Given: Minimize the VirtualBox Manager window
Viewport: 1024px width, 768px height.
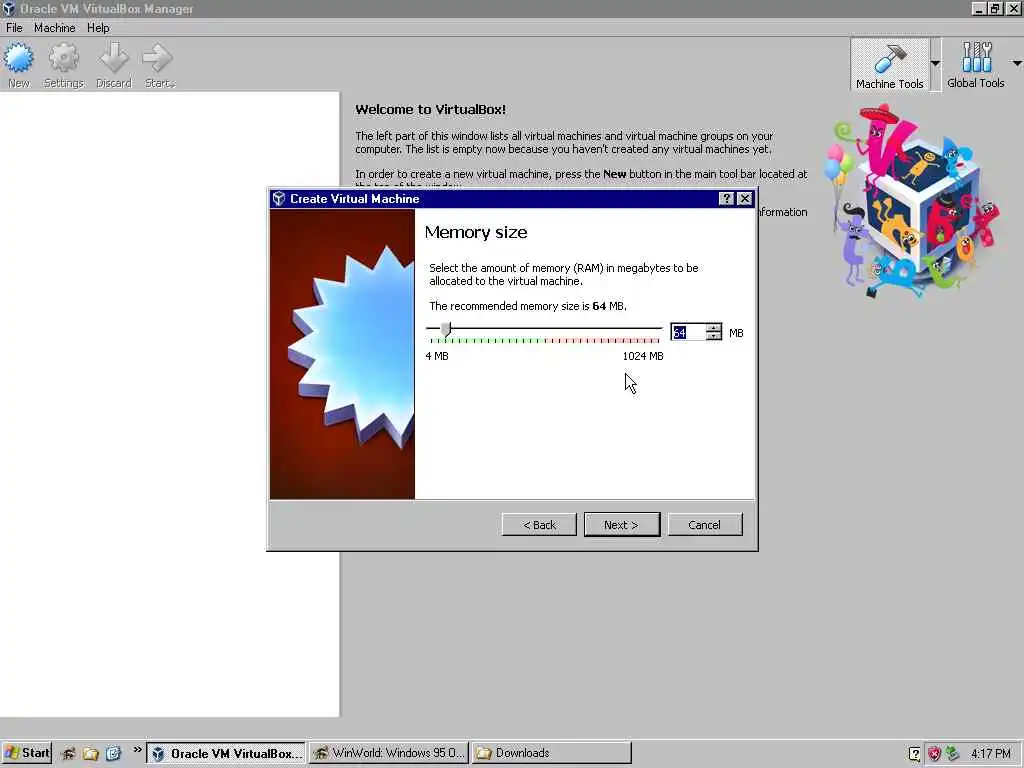Looking at the screenshot, I should coord(978,8).
